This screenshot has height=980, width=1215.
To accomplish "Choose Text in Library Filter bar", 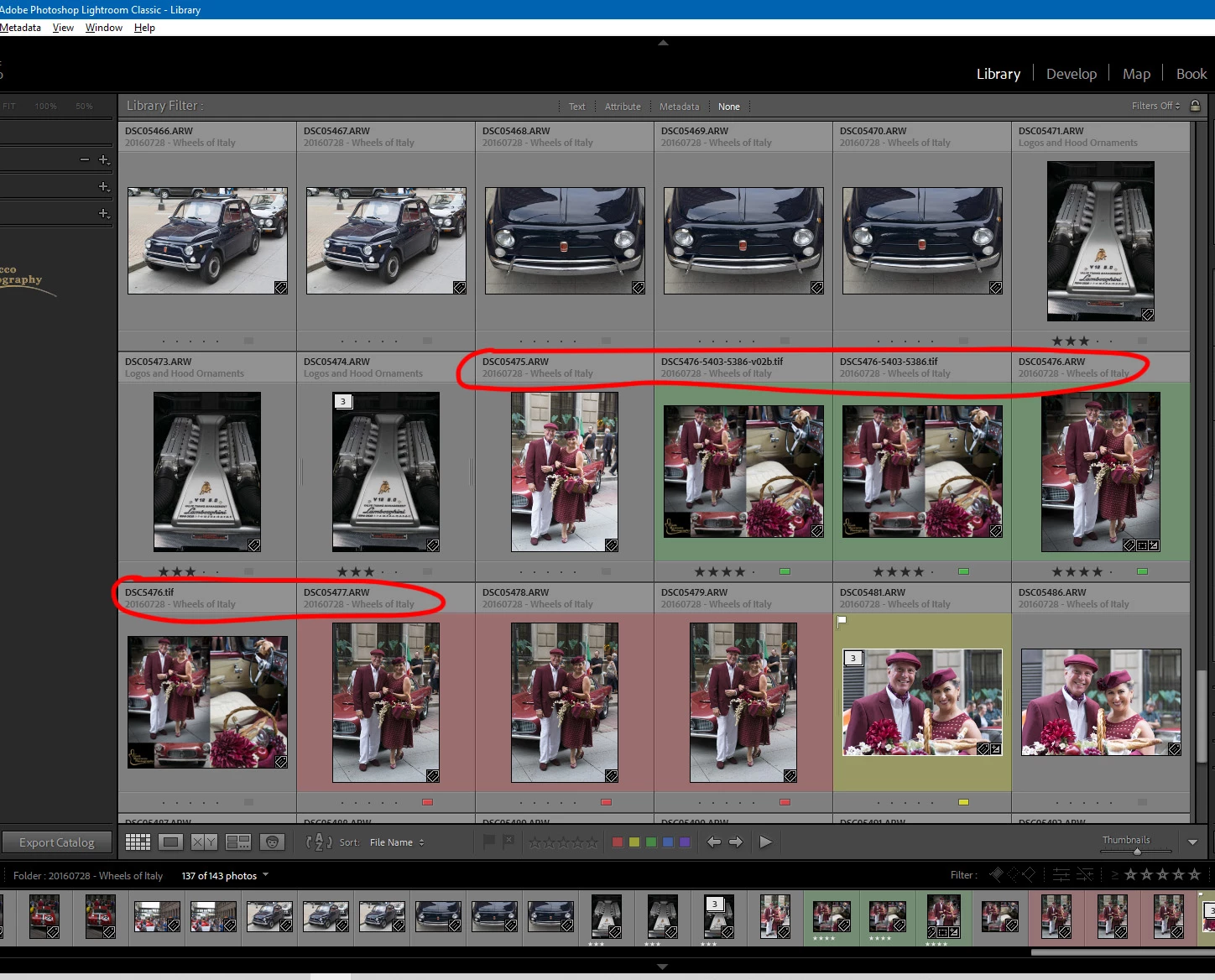I will (576, 107).
